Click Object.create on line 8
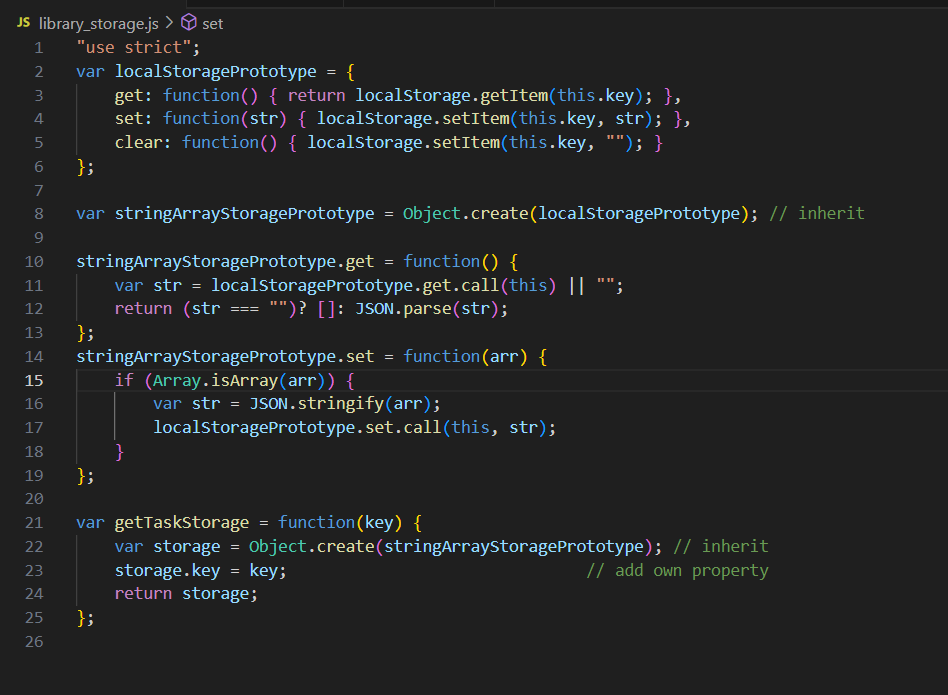948x695 pixels. 466,213
